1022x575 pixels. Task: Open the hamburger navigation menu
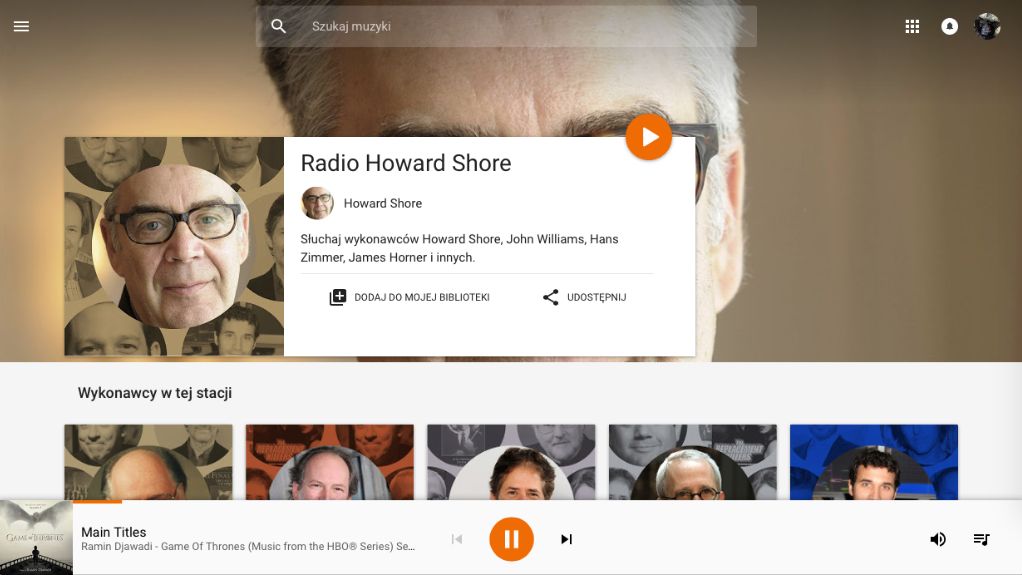click(x=22, y=26)
